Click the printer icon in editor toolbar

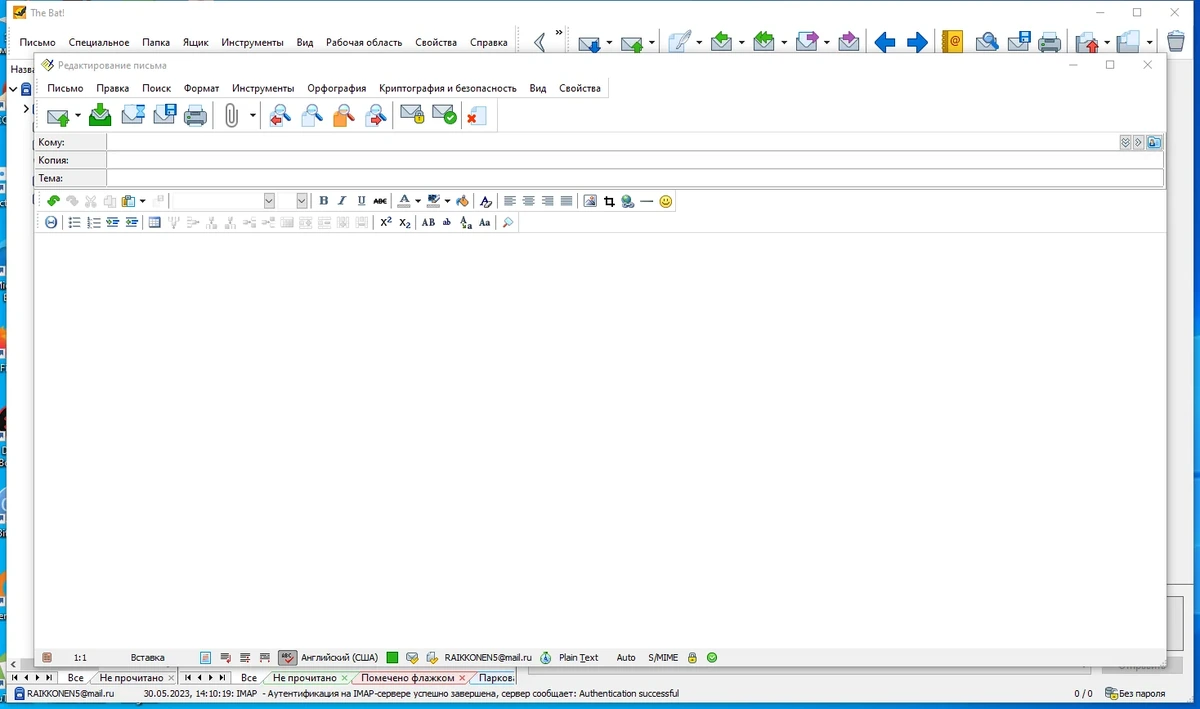pyautogui.click(x=196, y=116)
